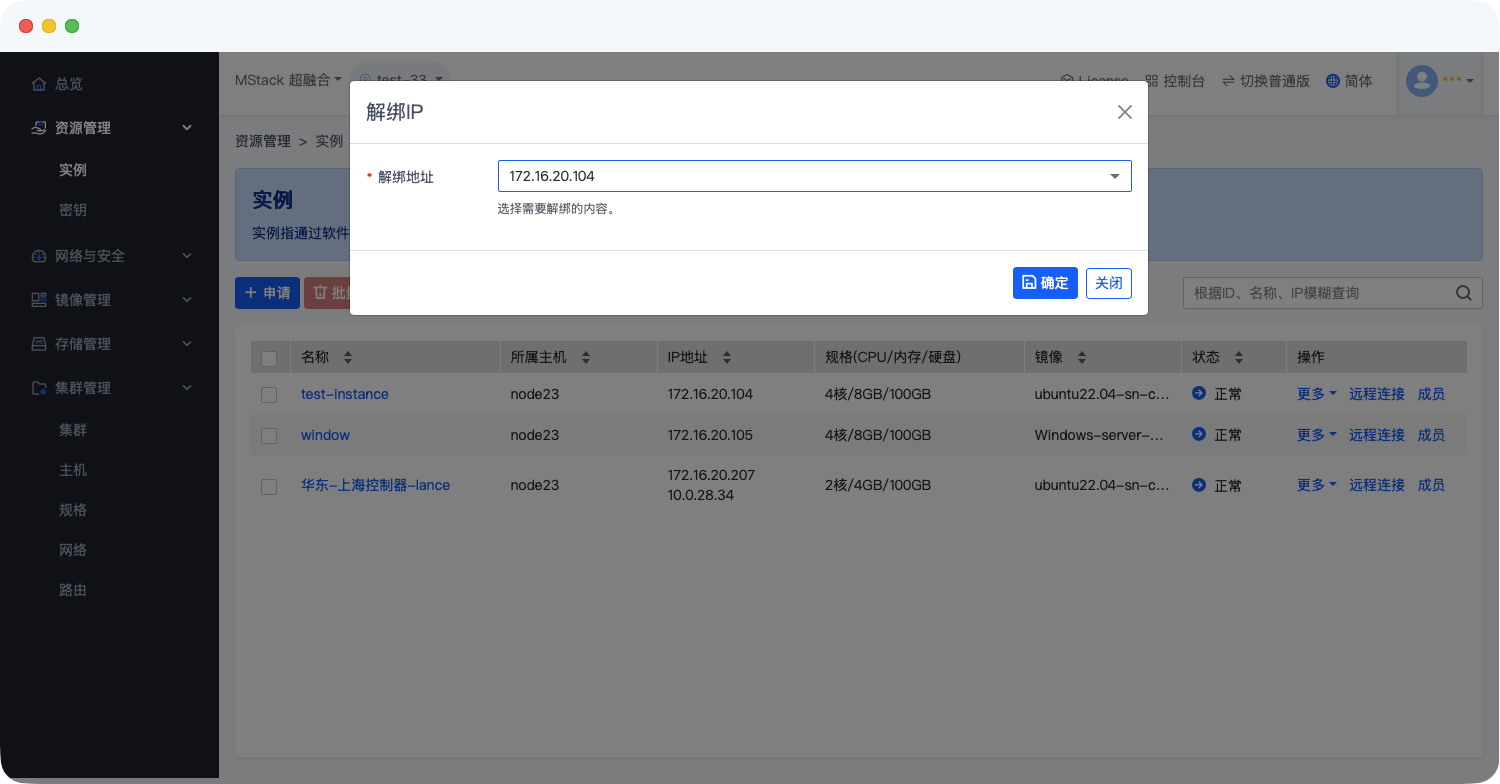This screenshot has width=1500, height=784.
Task: Expand 更多 menu for test-instance row
Action: coord(1316,394)
